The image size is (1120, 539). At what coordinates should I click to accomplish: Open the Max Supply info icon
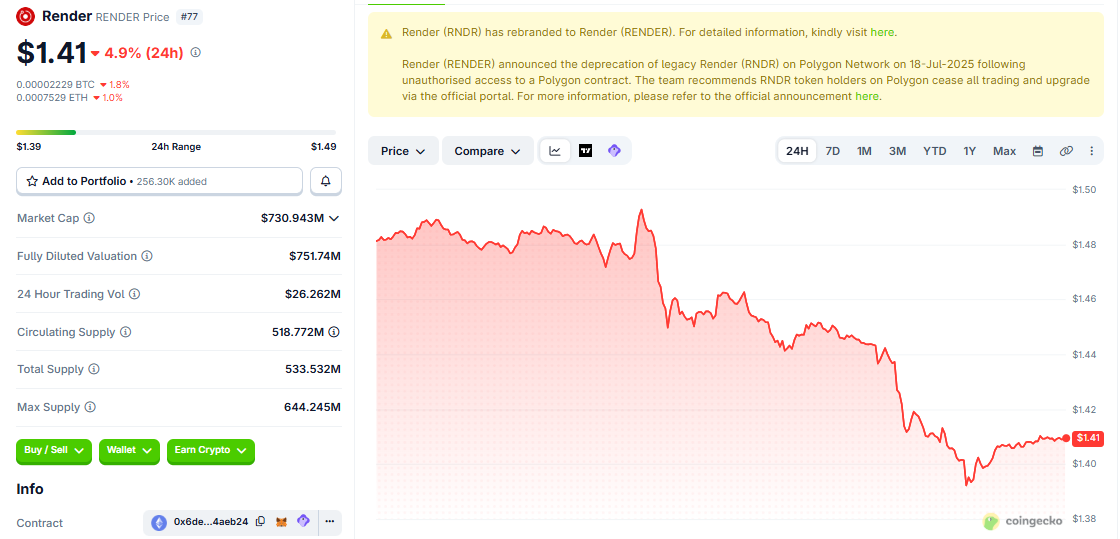point(90,407)
